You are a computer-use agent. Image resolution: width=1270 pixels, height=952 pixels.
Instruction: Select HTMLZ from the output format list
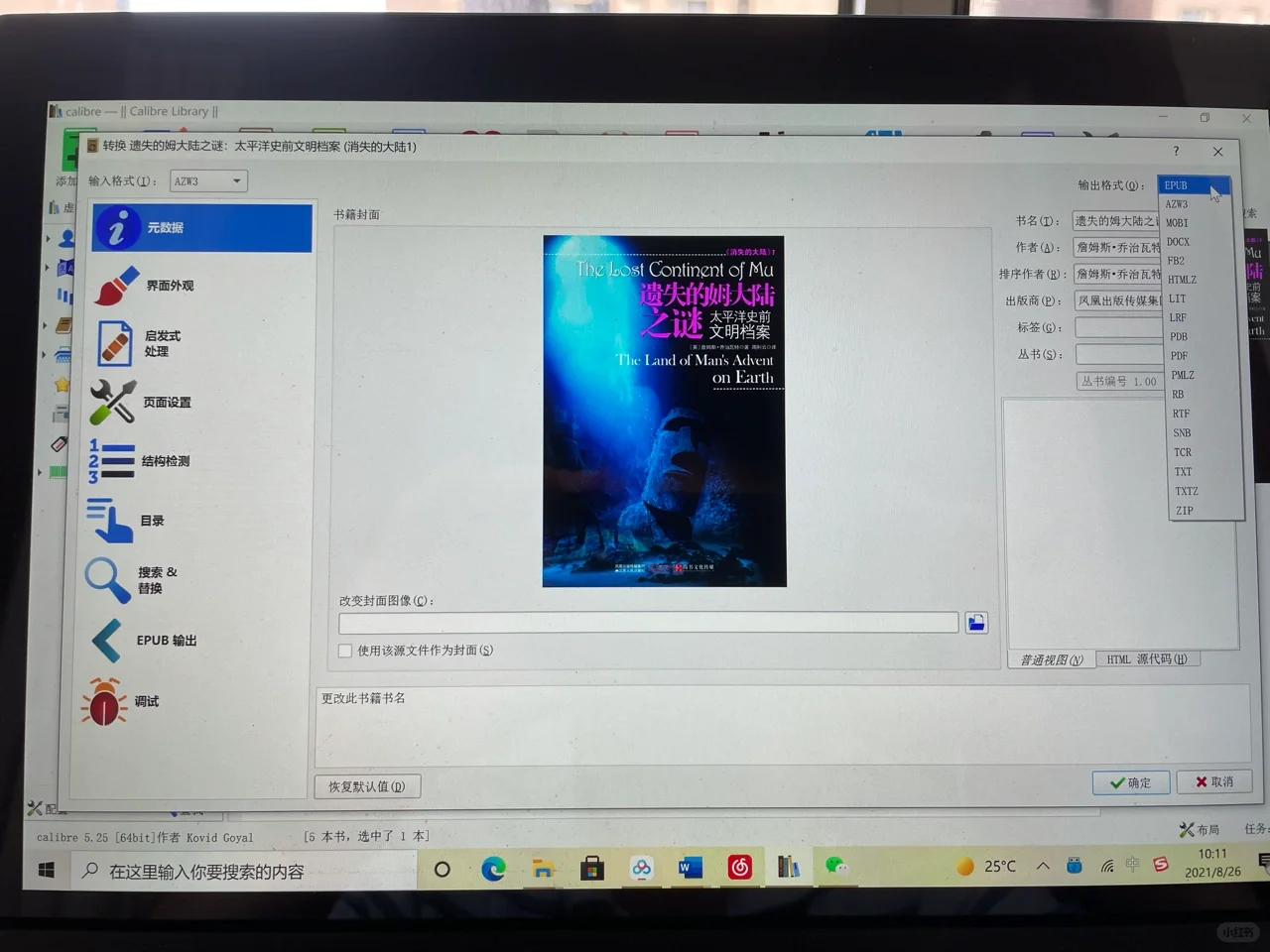[1182, 280]
